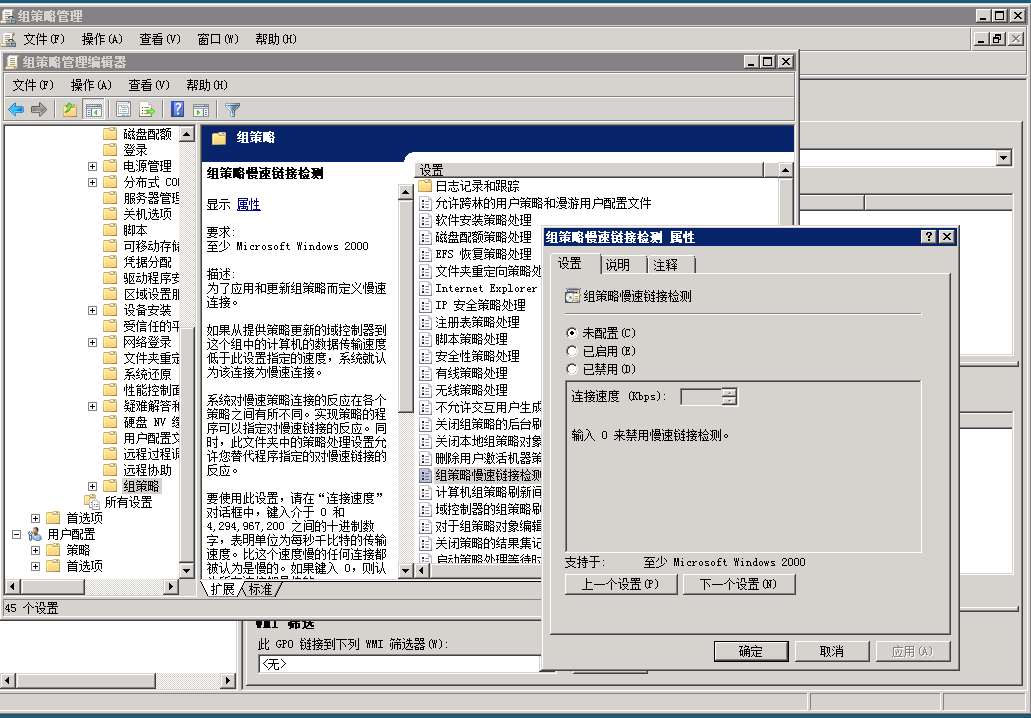Select 脚本策略处理 in settings list
The width and height of the screenshot is (1031, 718).
(x=471, y=339)
